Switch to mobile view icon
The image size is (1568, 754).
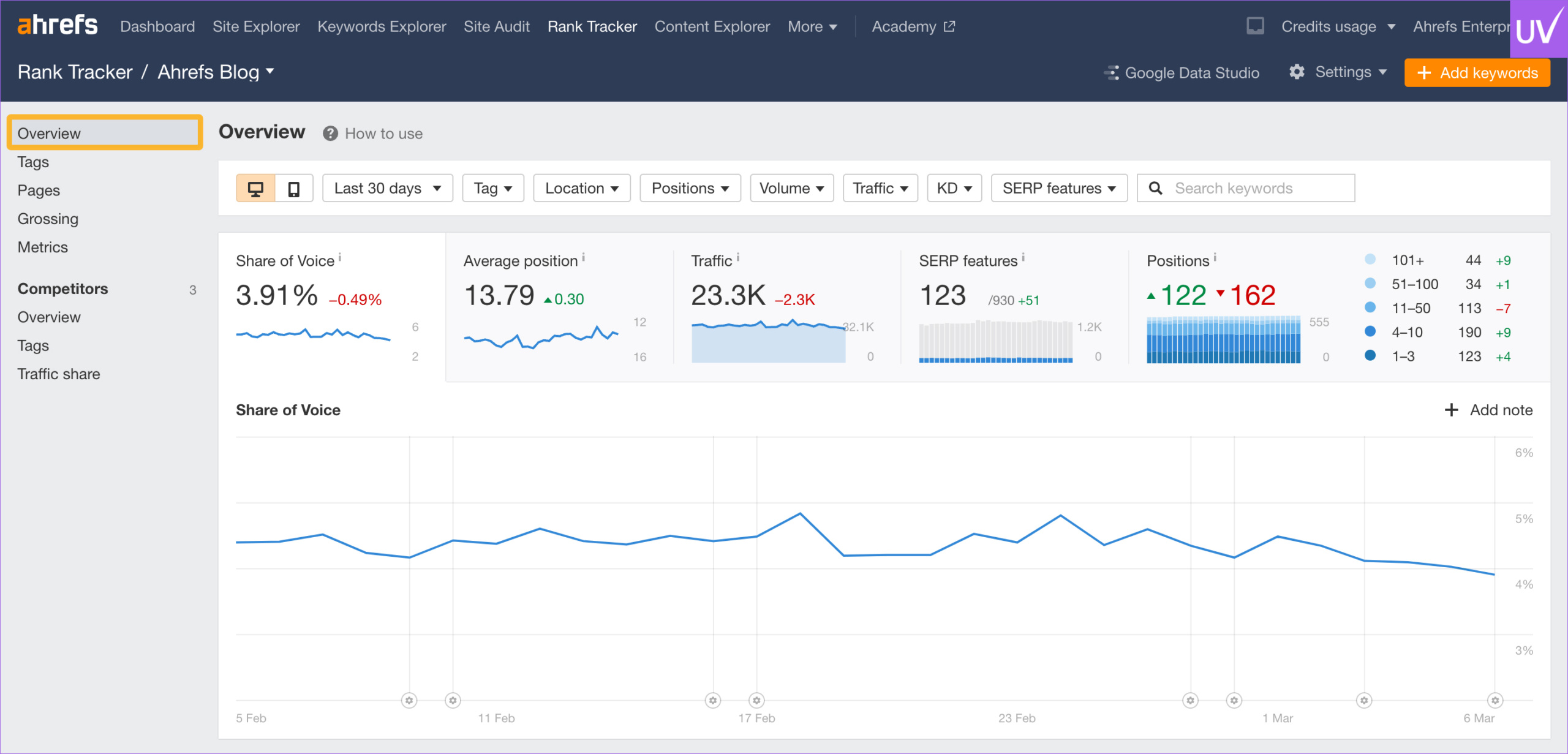[x=294, y=188]
